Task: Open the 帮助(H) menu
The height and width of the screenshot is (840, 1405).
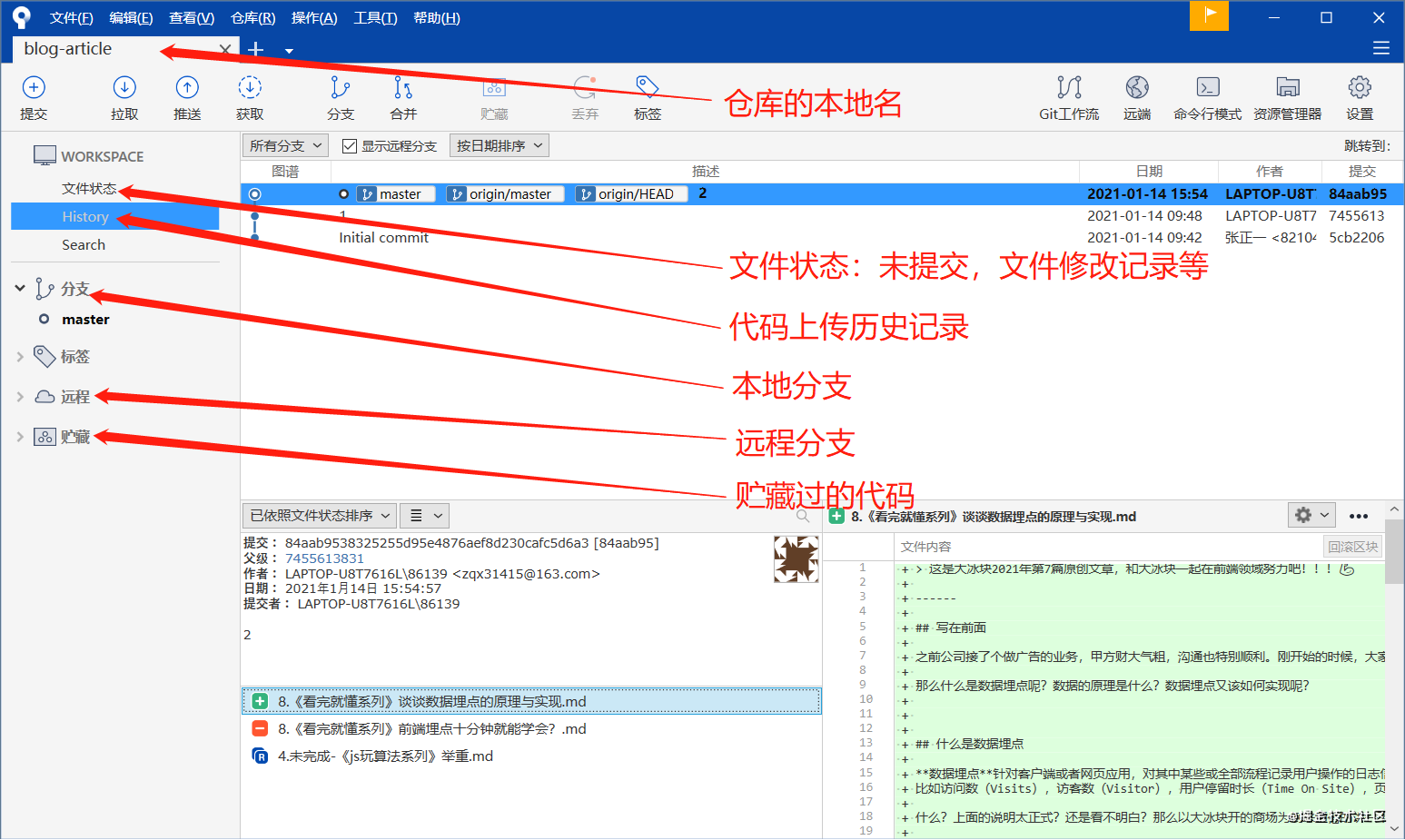Action: pyautogui.click(x=437, y=17)
